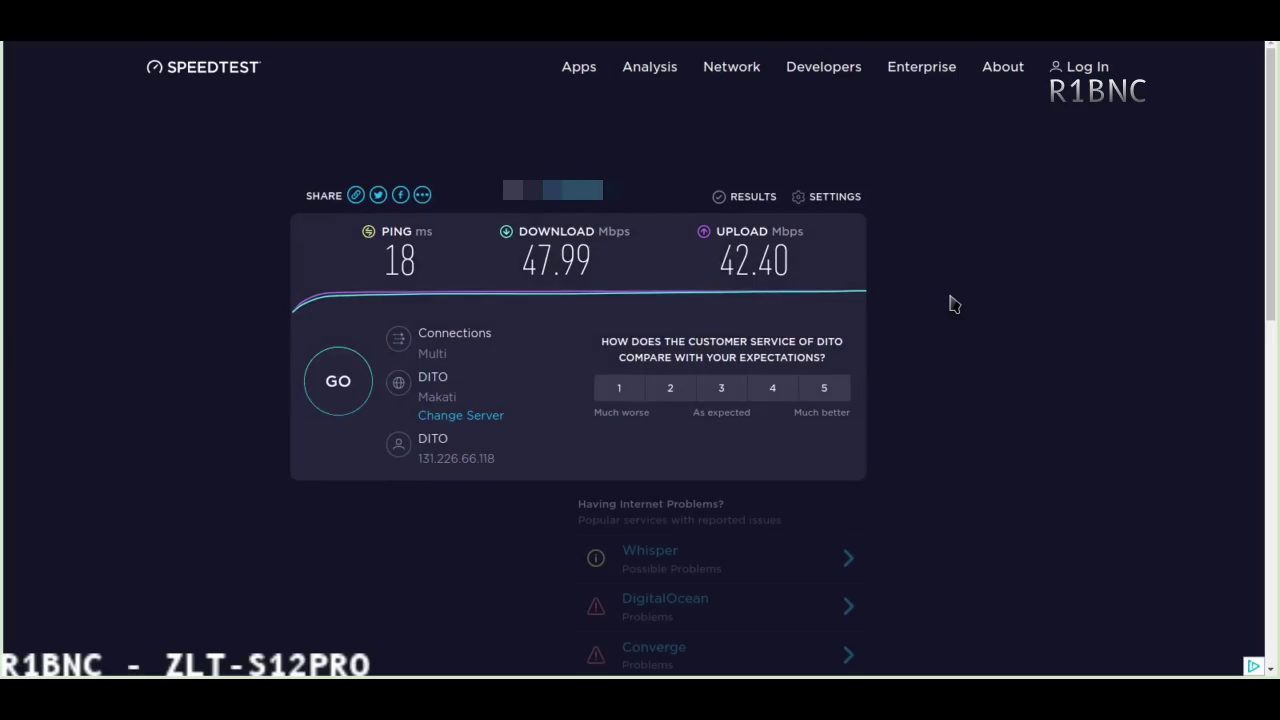Open the Whisper status link

point(650,550)
